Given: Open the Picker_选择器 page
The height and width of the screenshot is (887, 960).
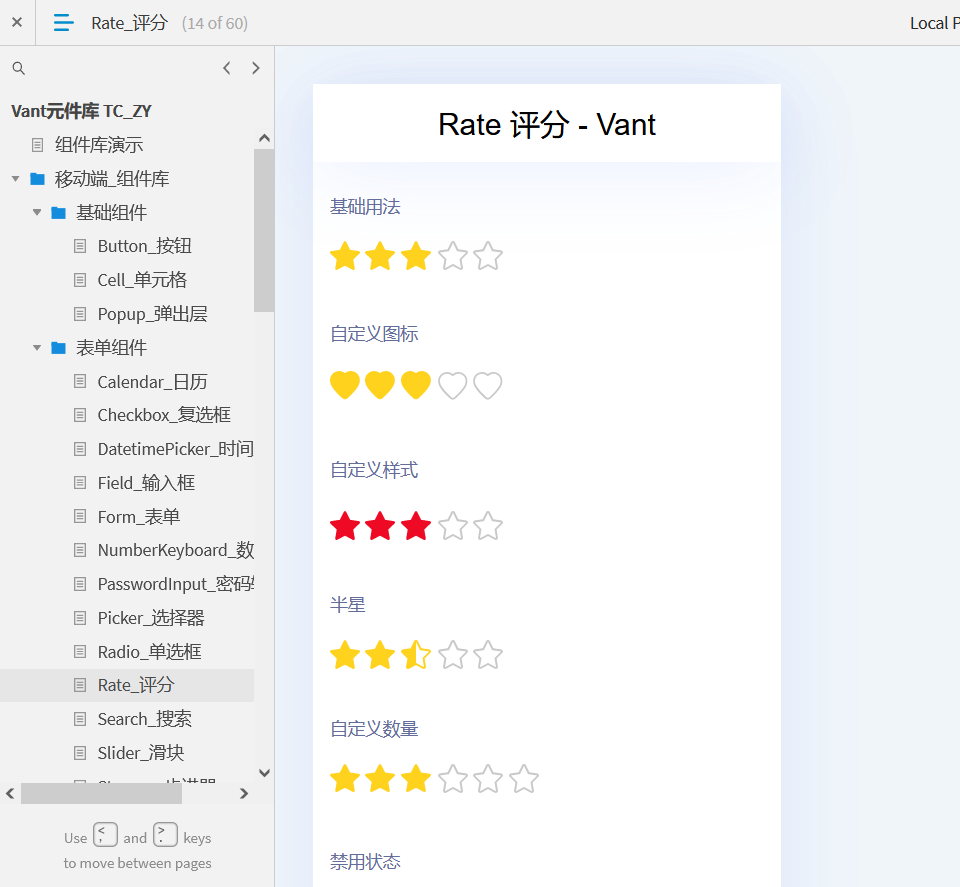Looking at the screenshot, I should (151, 618).
